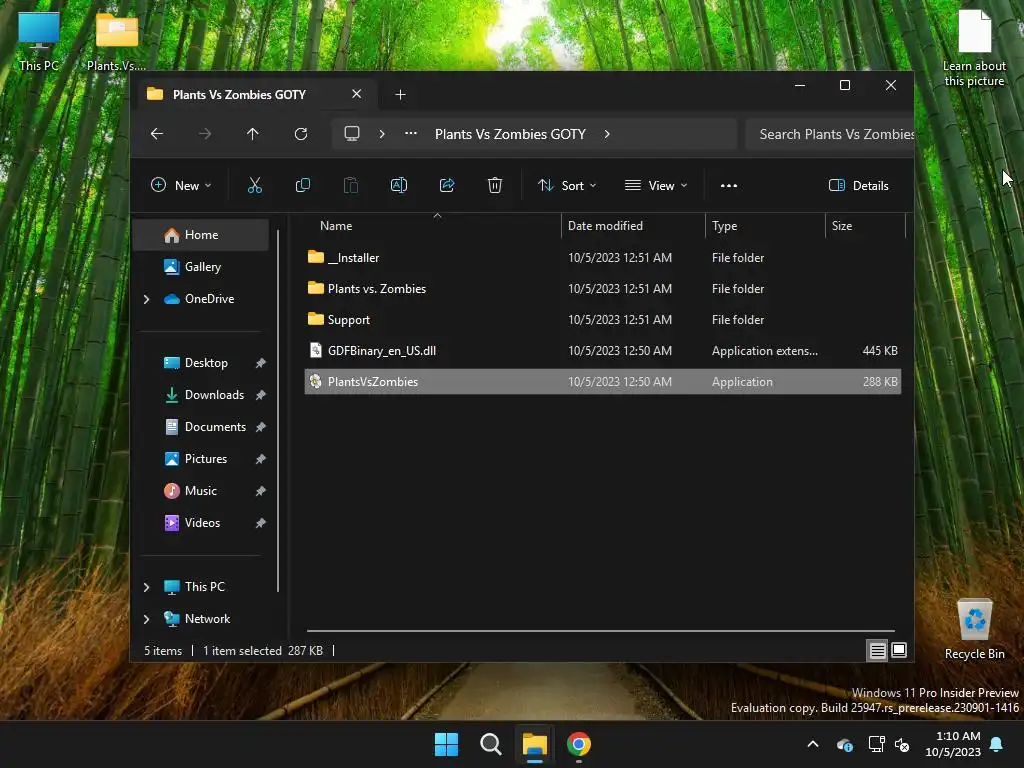Toggle the Details pane
Screen dimensions: 1024x768
coord(858,185)
